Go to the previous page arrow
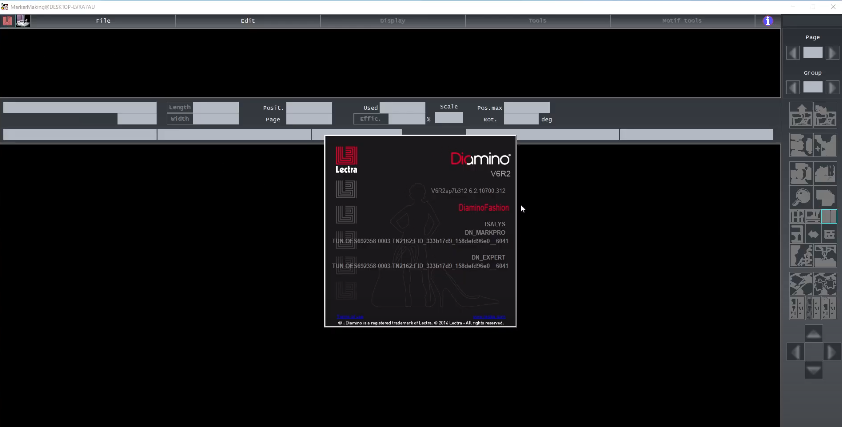This screenshot has width=842, height=427. [x=793, y=53]
